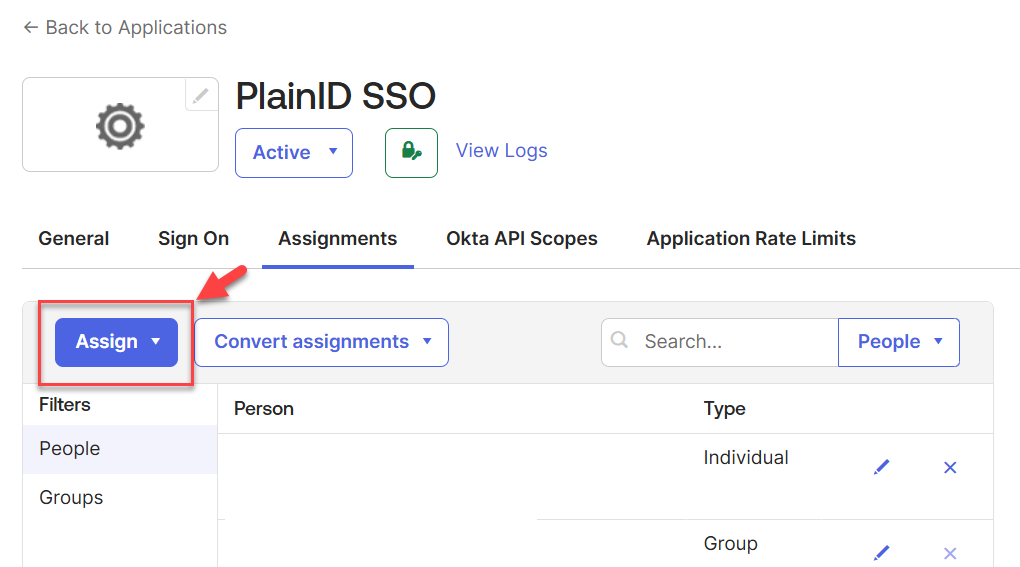Click the PlainID SSO title
Viewport: 1020px width, 567px height.
(335, 96)
